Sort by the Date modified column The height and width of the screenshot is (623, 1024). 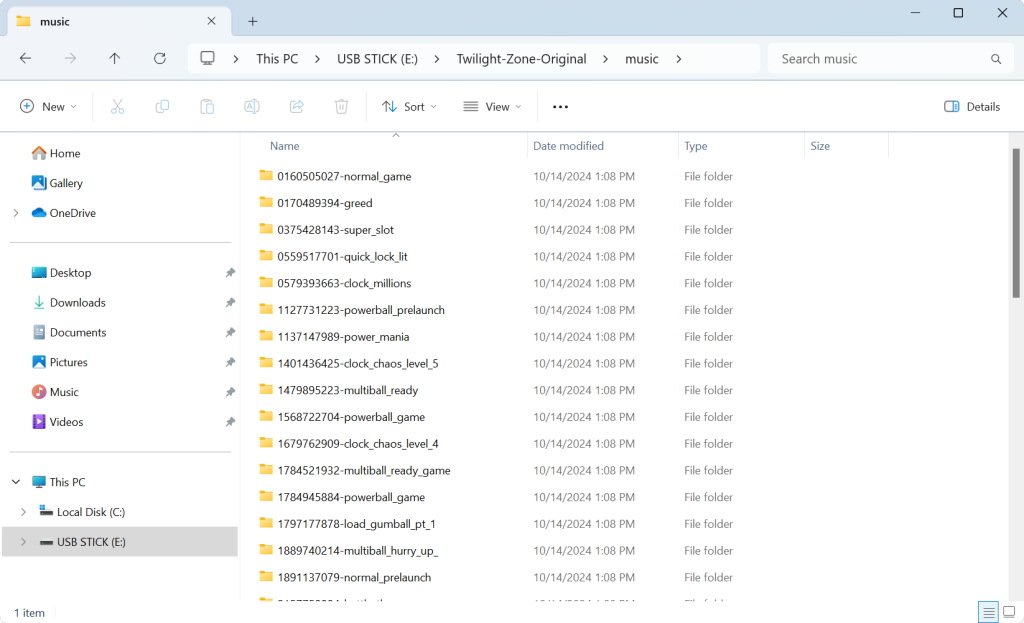point(603,146)
